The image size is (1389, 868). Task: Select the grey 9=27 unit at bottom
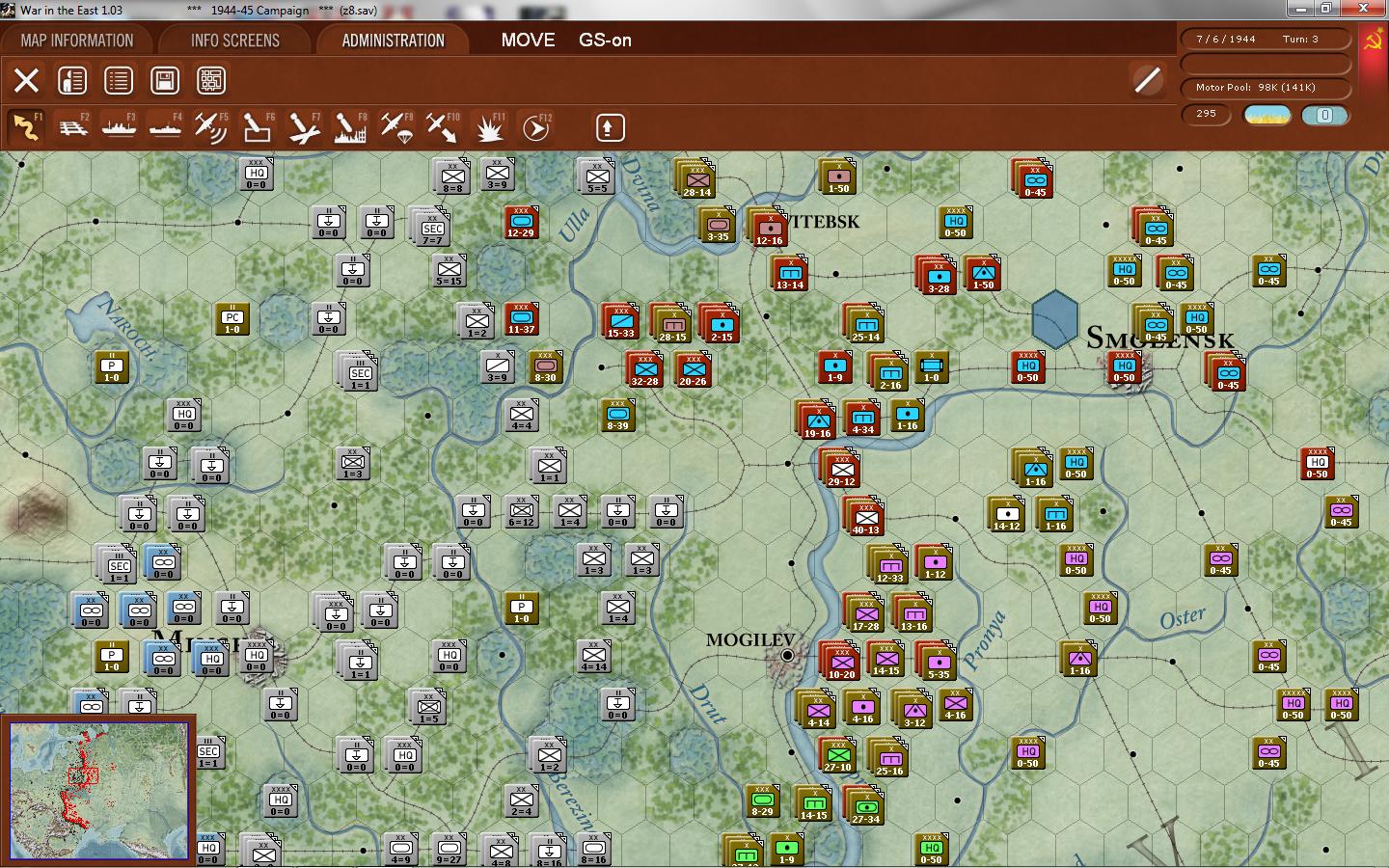click(x=449, y=849)
